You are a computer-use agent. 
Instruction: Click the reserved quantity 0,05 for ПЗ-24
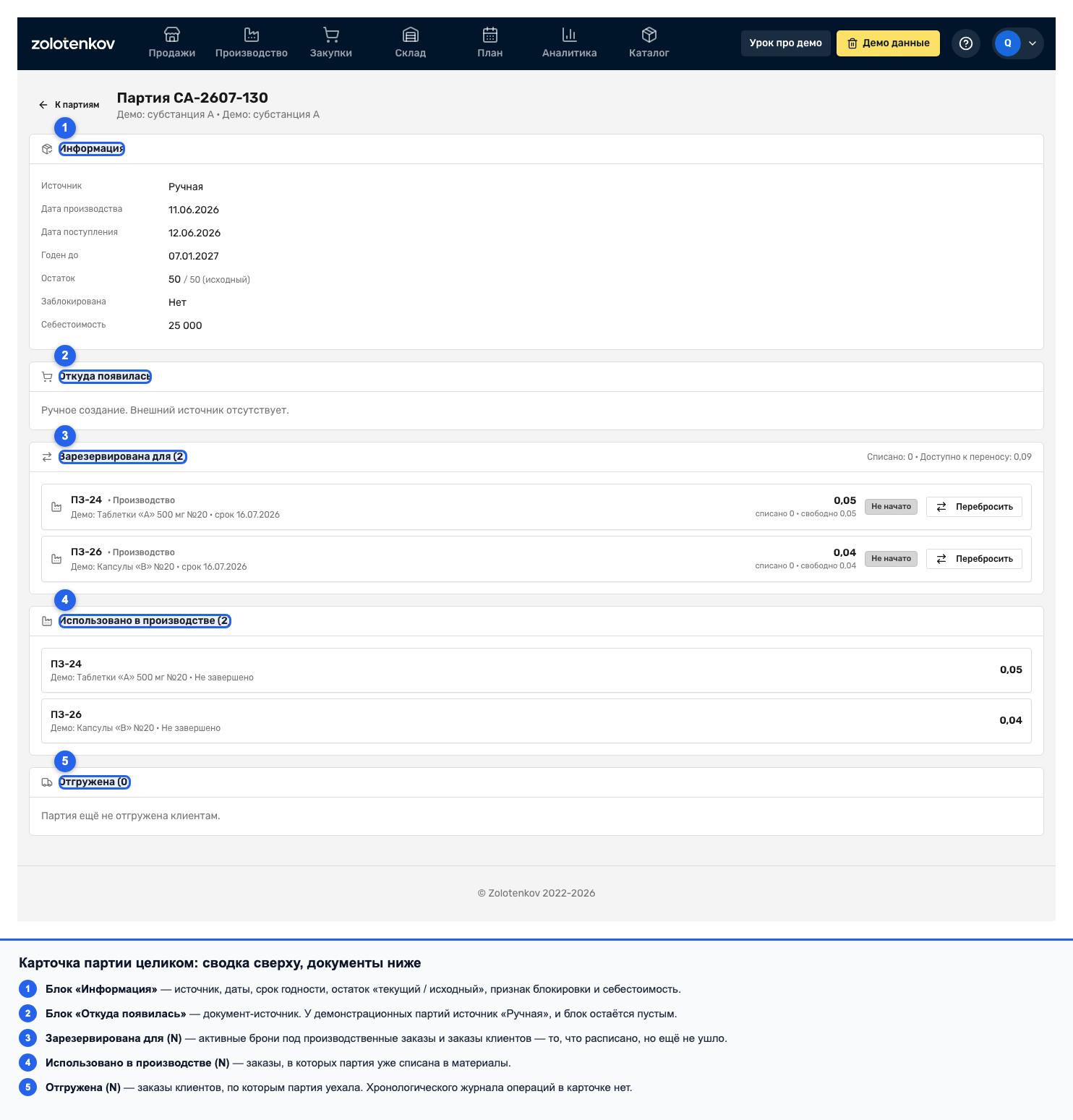pos(845,500)
